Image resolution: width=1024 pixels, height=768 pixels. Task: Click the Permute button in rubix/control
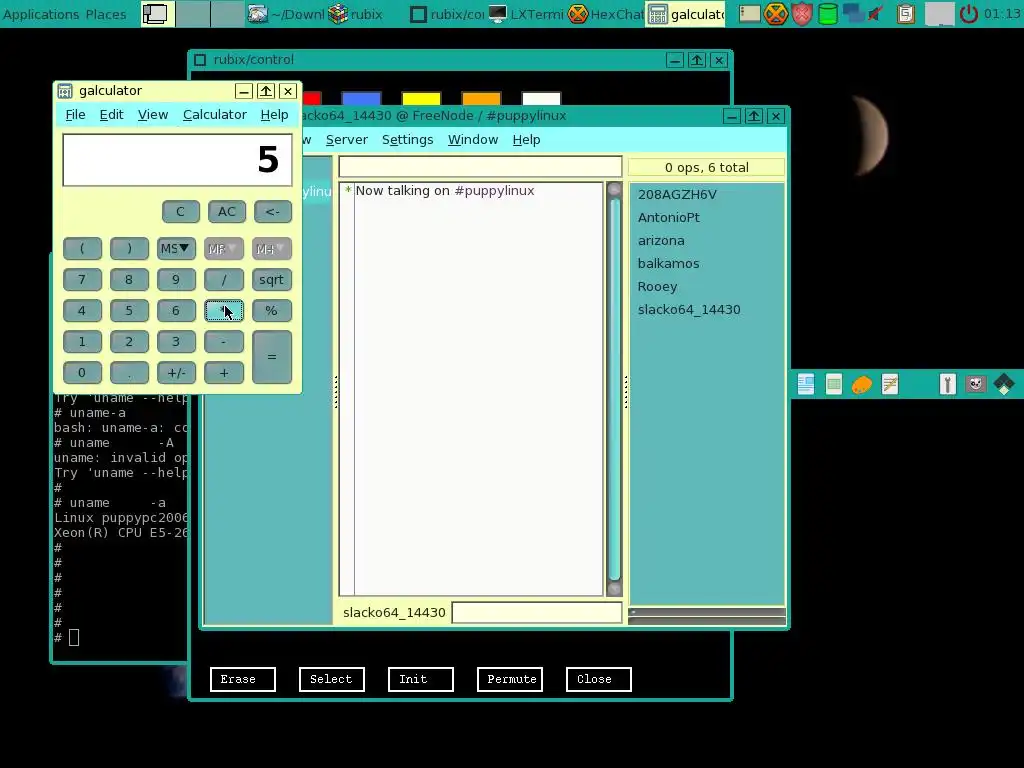click(x=510, y=679)
